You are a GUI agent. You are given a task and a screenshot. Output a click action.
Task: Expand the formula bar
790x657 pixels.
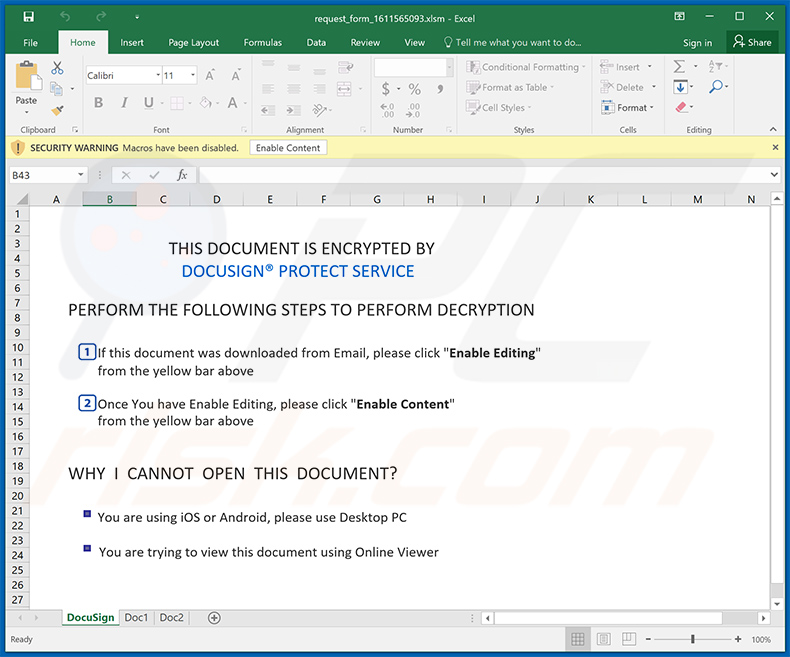773,175
